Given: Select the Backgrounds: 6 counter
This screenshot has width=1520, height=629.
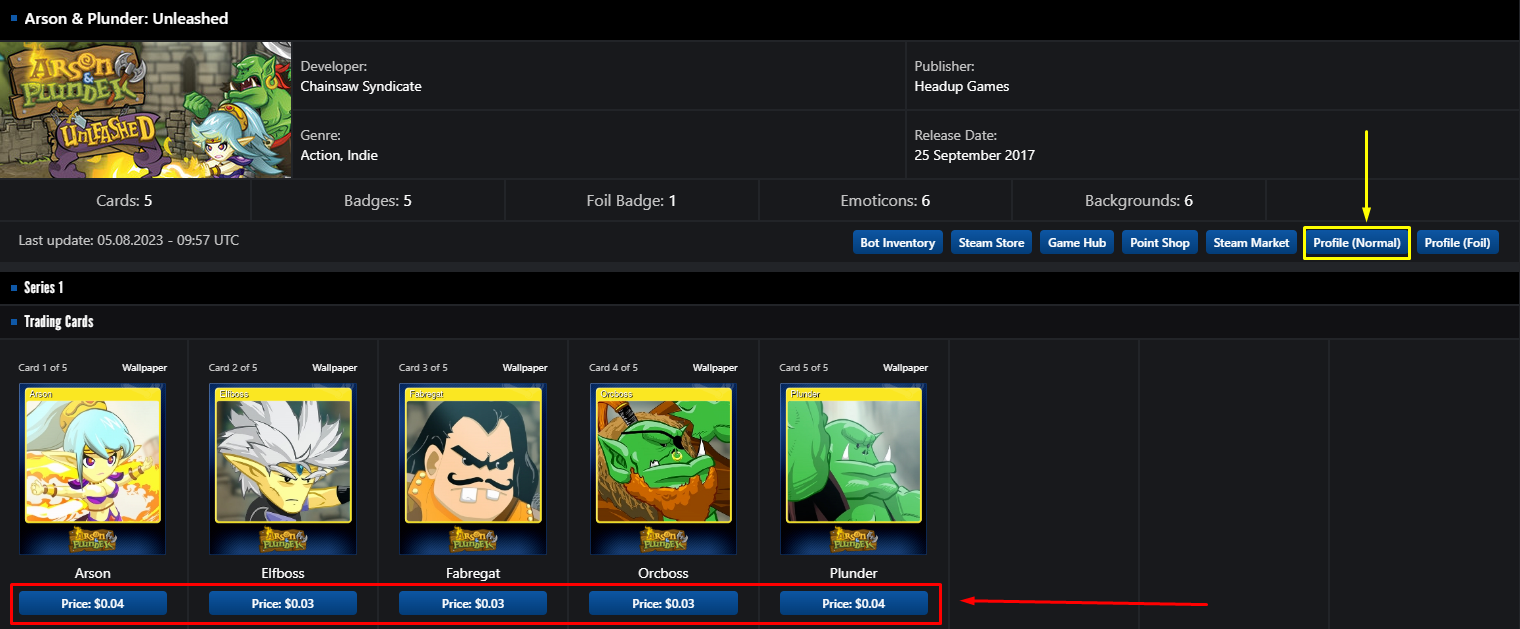Looking at the screenshot, I should point(1139,201).
